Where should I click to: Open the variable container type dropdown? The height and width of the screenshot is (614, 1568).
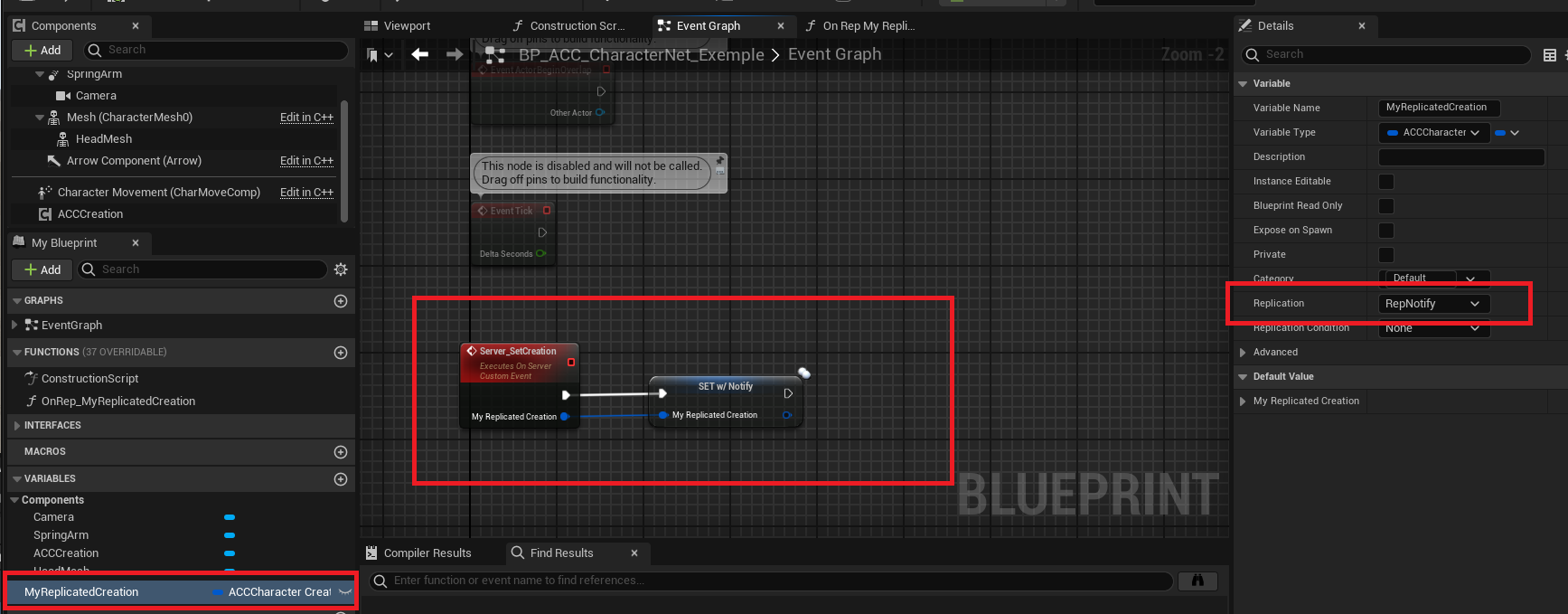coord(1507,133)
